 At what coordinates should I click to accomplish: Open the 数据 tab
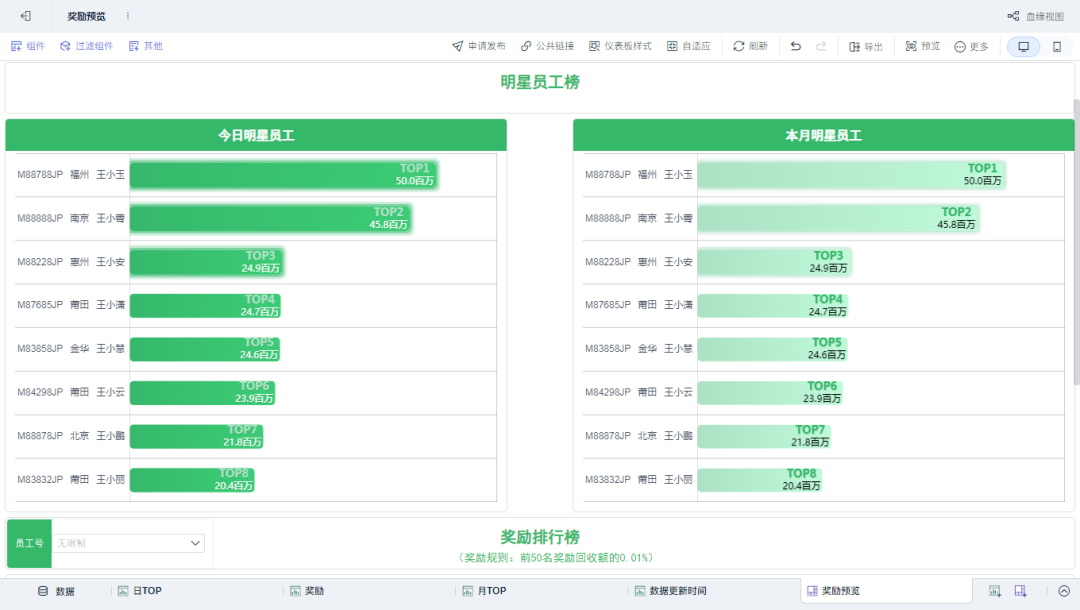(56, 591)
